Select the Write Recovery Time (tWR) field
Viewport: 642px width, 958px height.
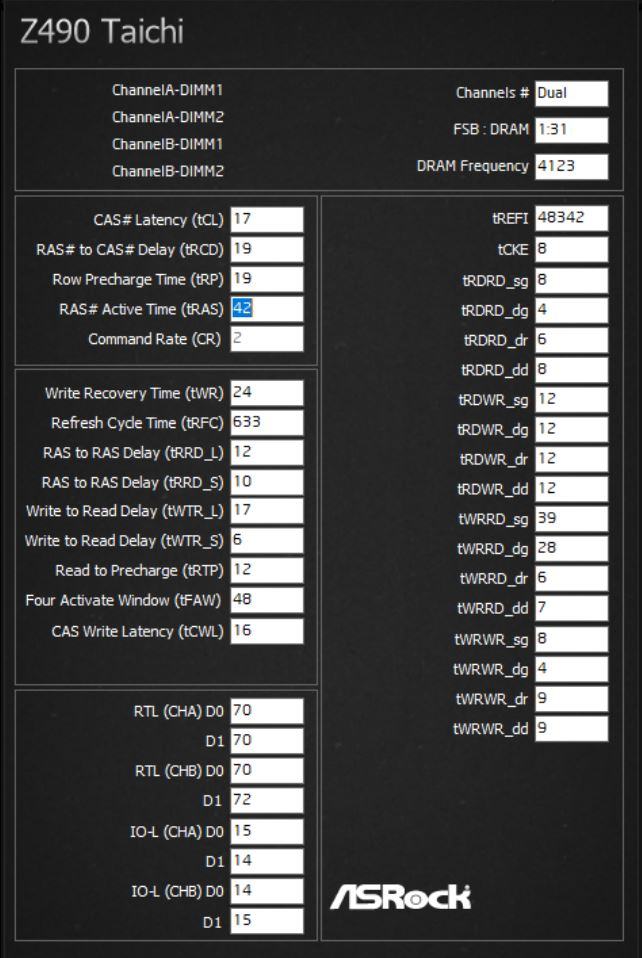point(267,393)
